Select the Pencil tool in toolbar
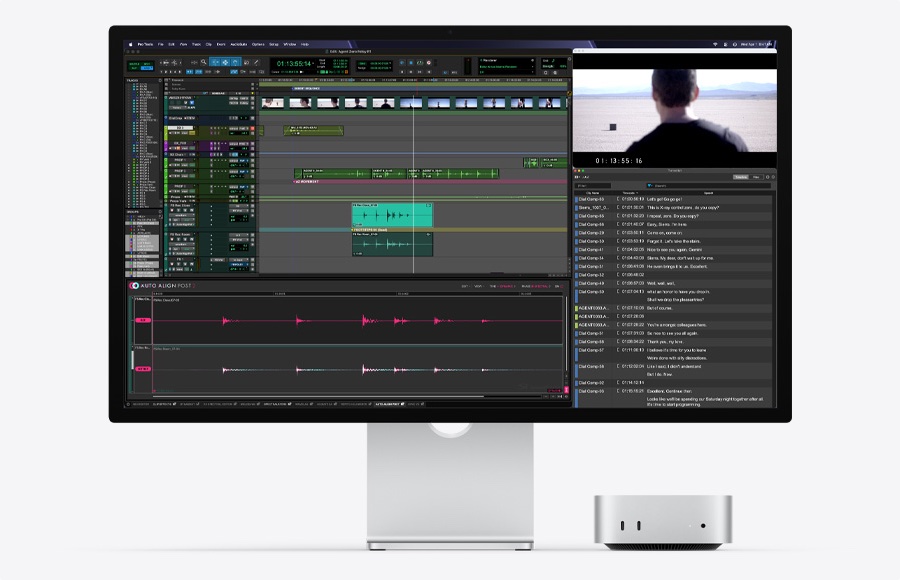This screenshot has height=580, width=900. 256,62
